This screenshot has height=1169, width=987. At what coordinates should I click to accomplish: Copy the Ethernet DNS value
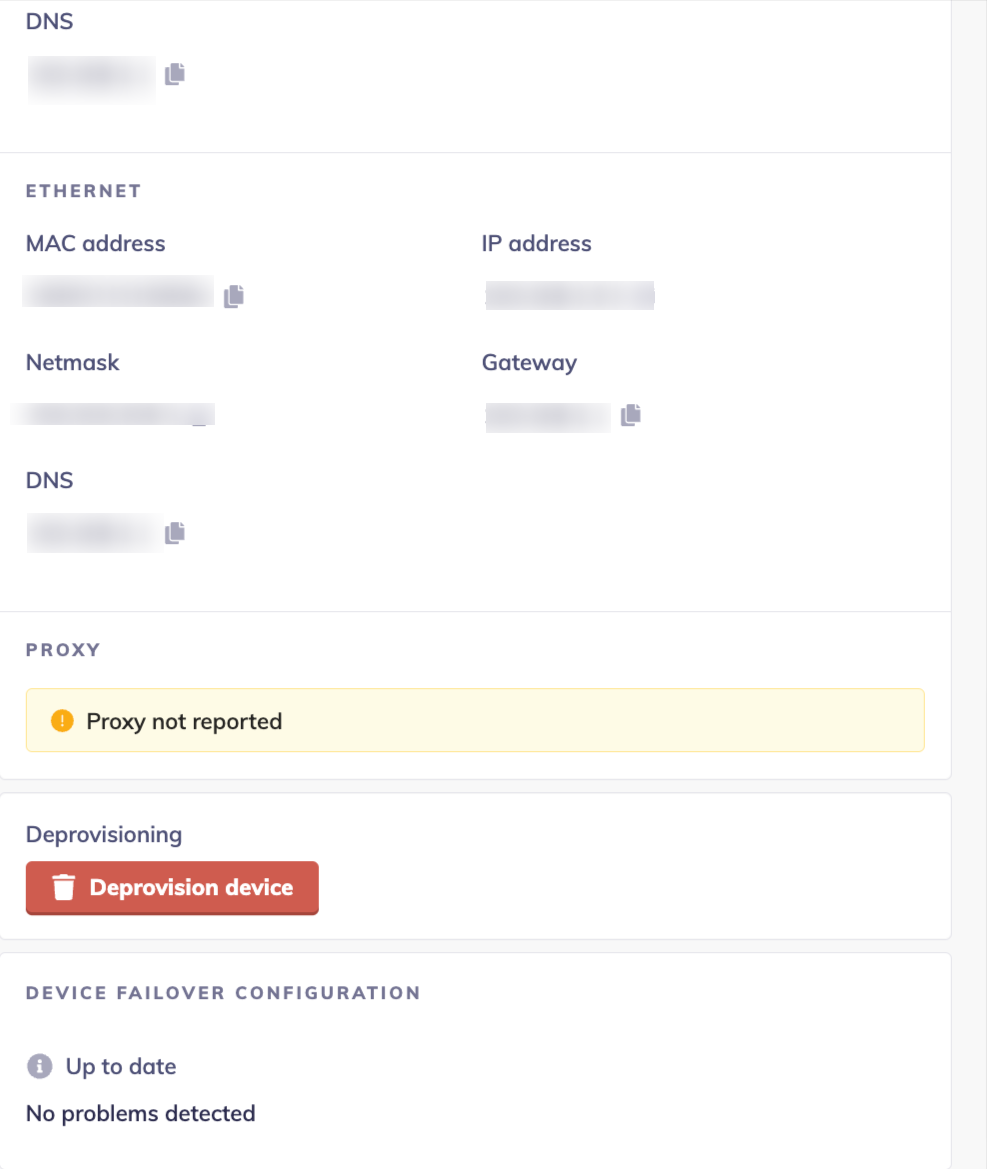(175, 533)
